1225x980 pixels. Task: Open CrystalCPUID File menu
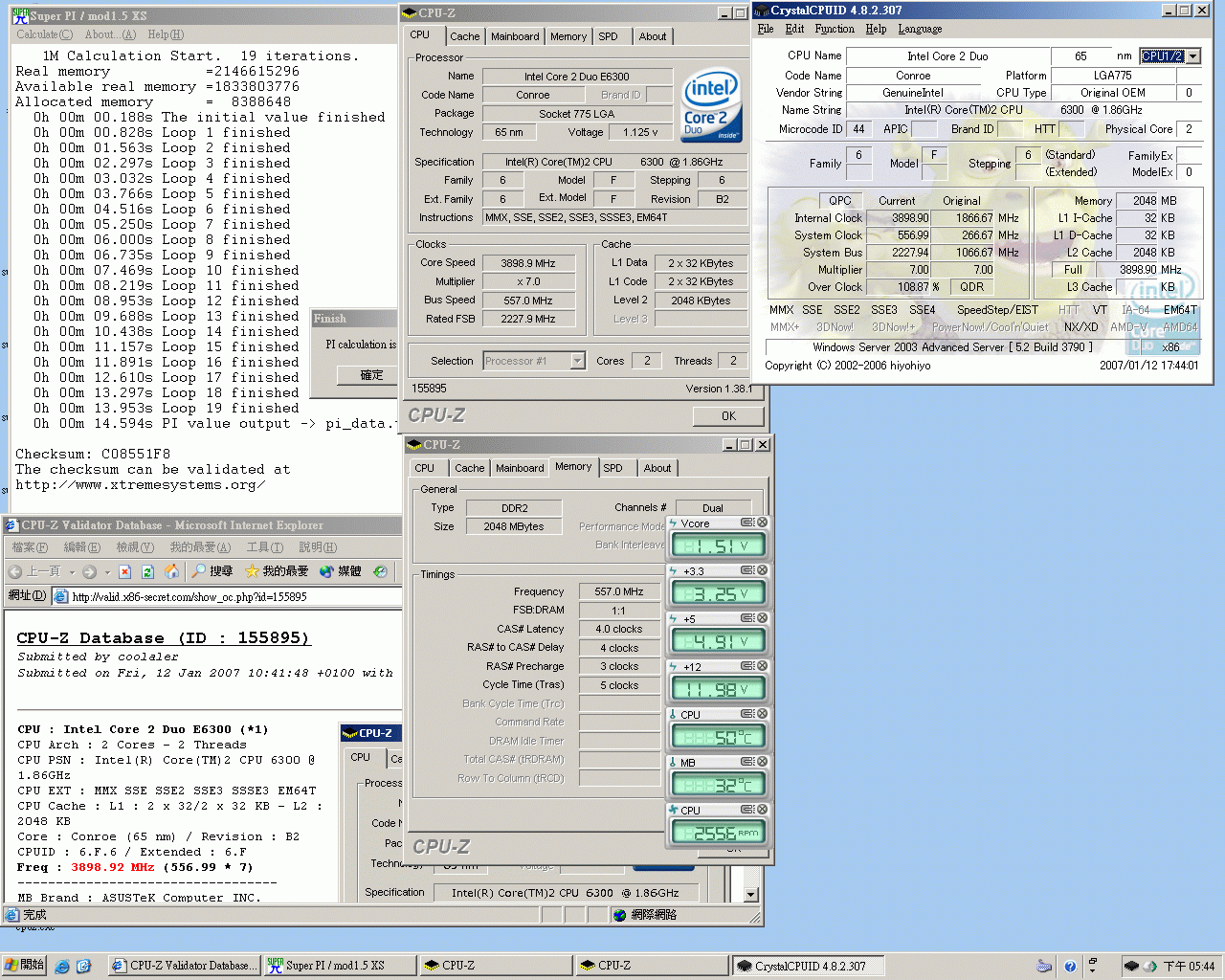pos(766,29)
